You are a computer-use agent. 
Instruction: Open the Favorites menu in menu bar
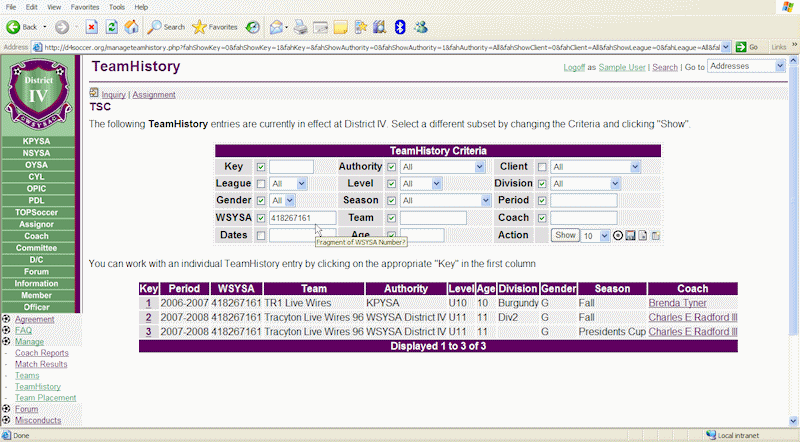tap(83, 7)
